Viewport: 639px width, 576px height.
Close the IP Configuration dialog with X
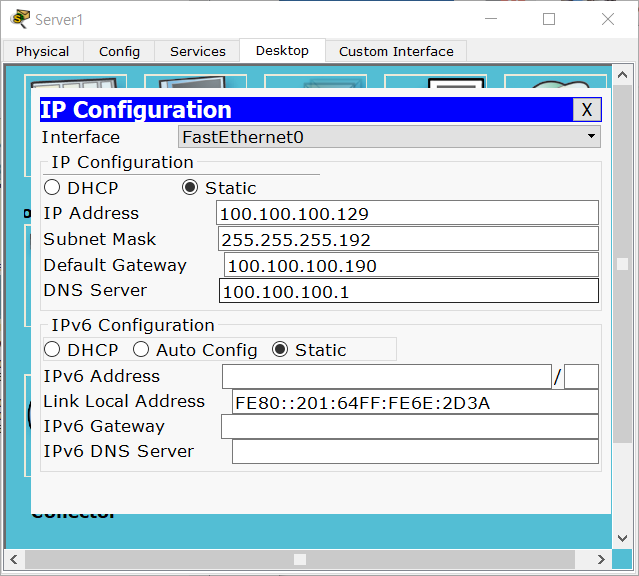coord(586,110)
